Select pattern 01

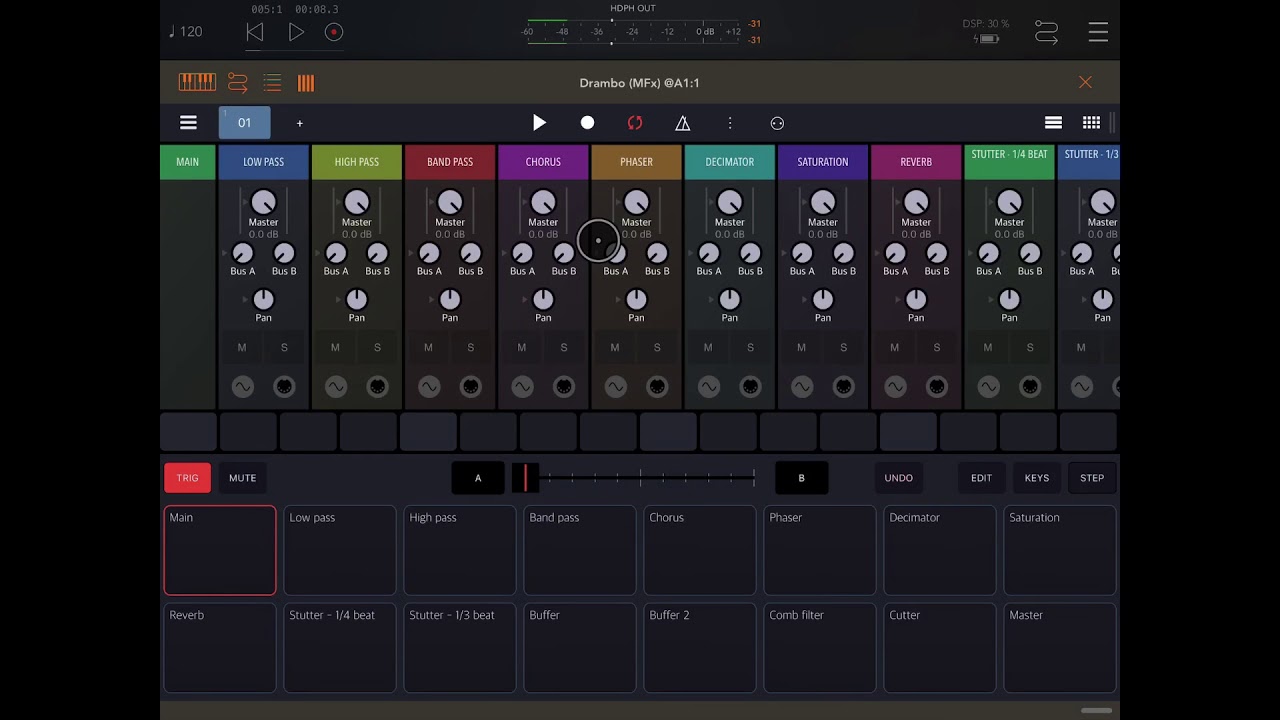[x=244, y=122]
